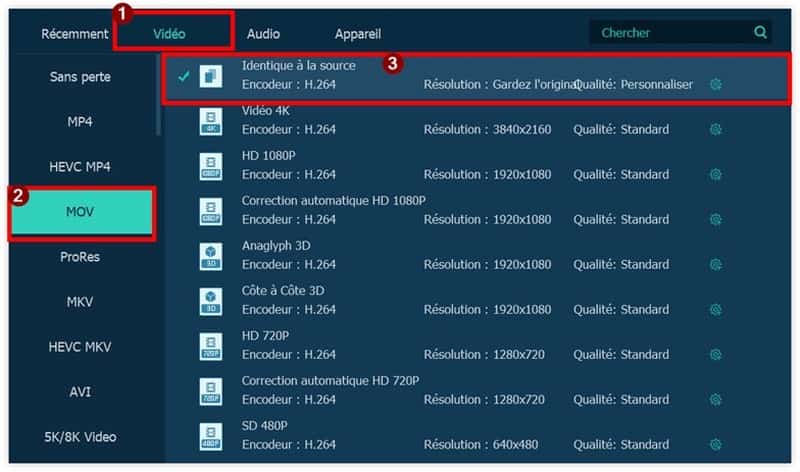Click the search magnifier icon
The image size is (800, 472).
[x=760, y=33]
